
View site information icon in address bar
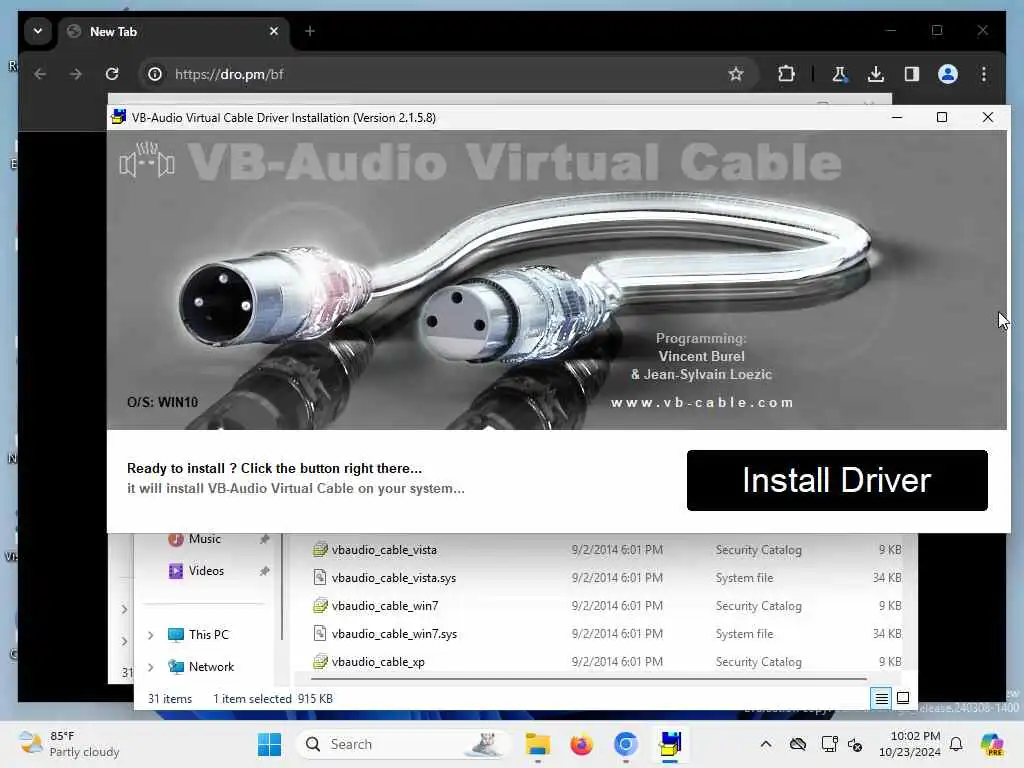(155, 74)
